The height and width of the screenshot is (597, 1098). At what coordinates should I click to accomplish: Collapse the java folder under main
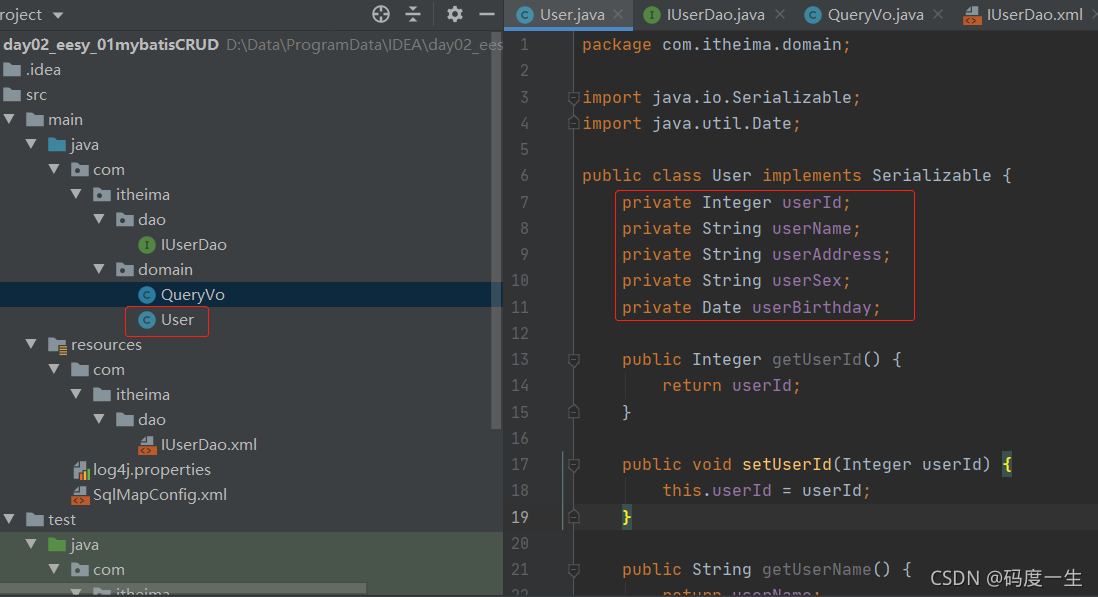[32, 144]
